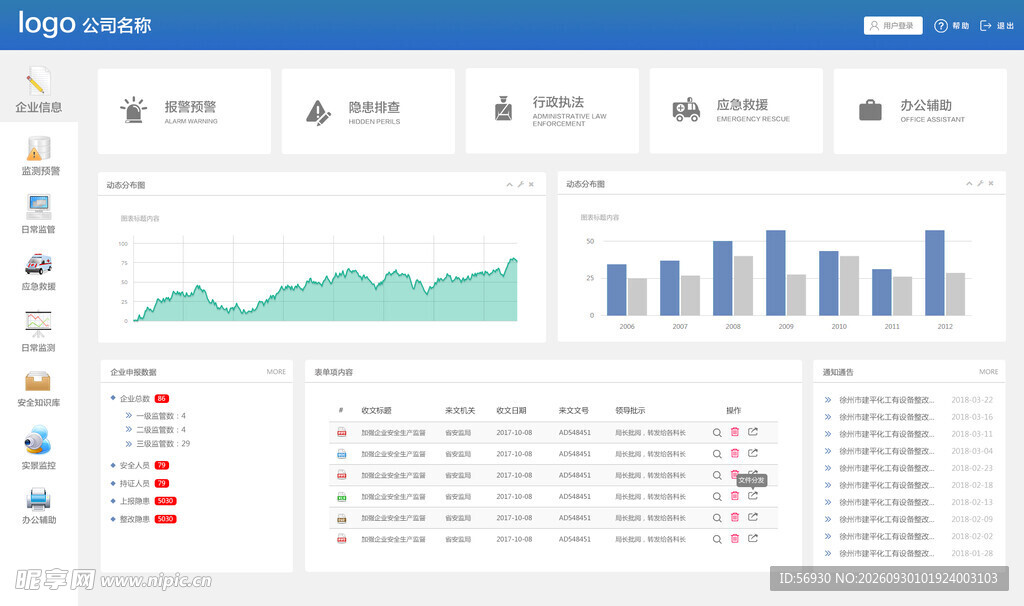The height and width of the screenshot is (606, 1024).
Task: Click the 持证人员 list entry
Action: [x=140, y=483]
